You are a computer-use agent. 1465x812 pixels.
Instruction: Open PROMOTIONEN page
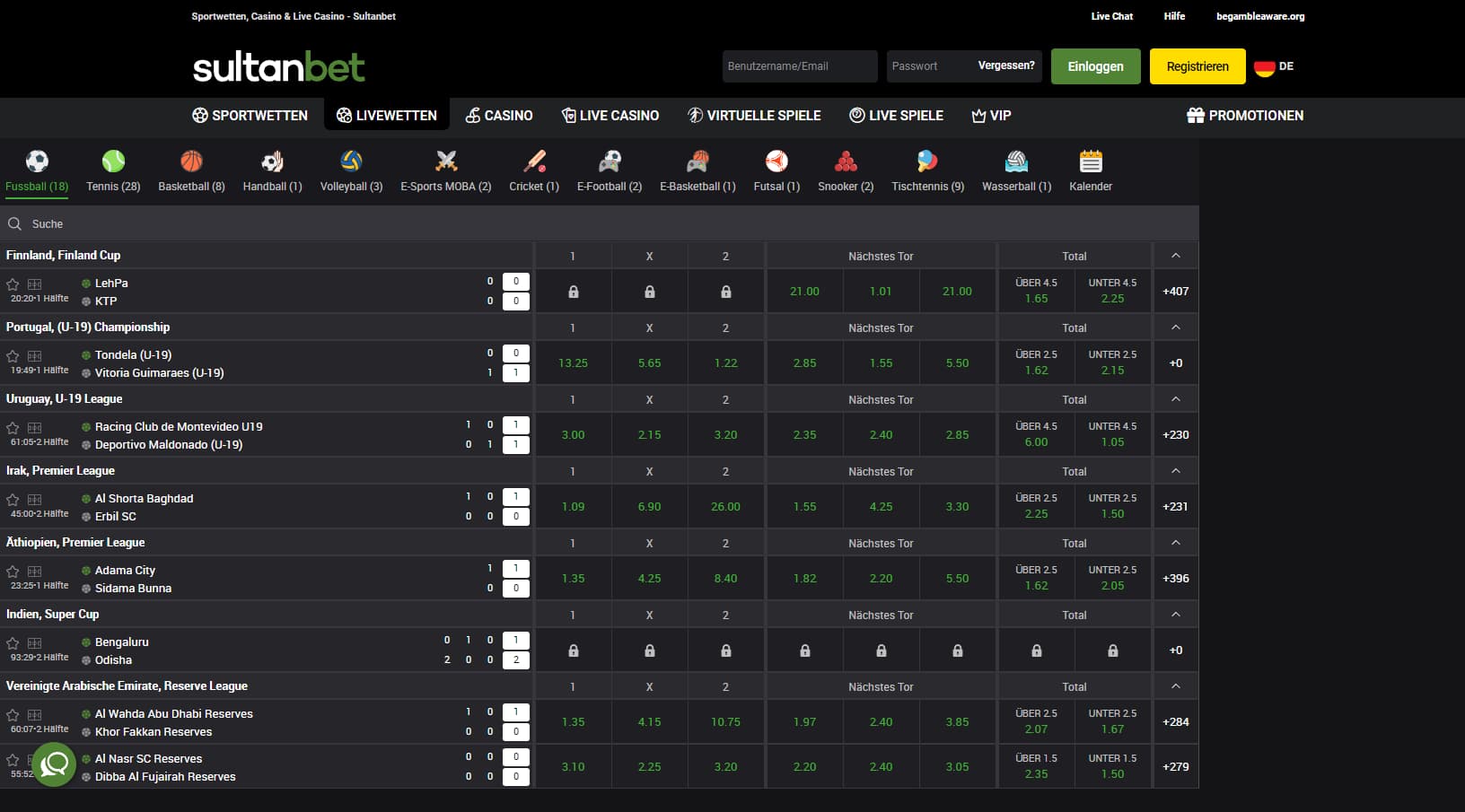[x=1245, y=116]
